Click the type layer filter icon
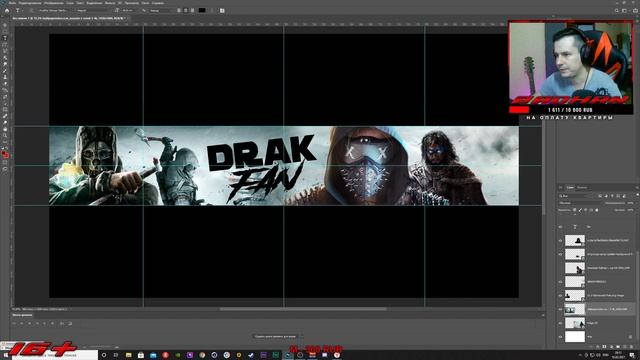This screenshot has height=360, width=640. pos(612,196)
